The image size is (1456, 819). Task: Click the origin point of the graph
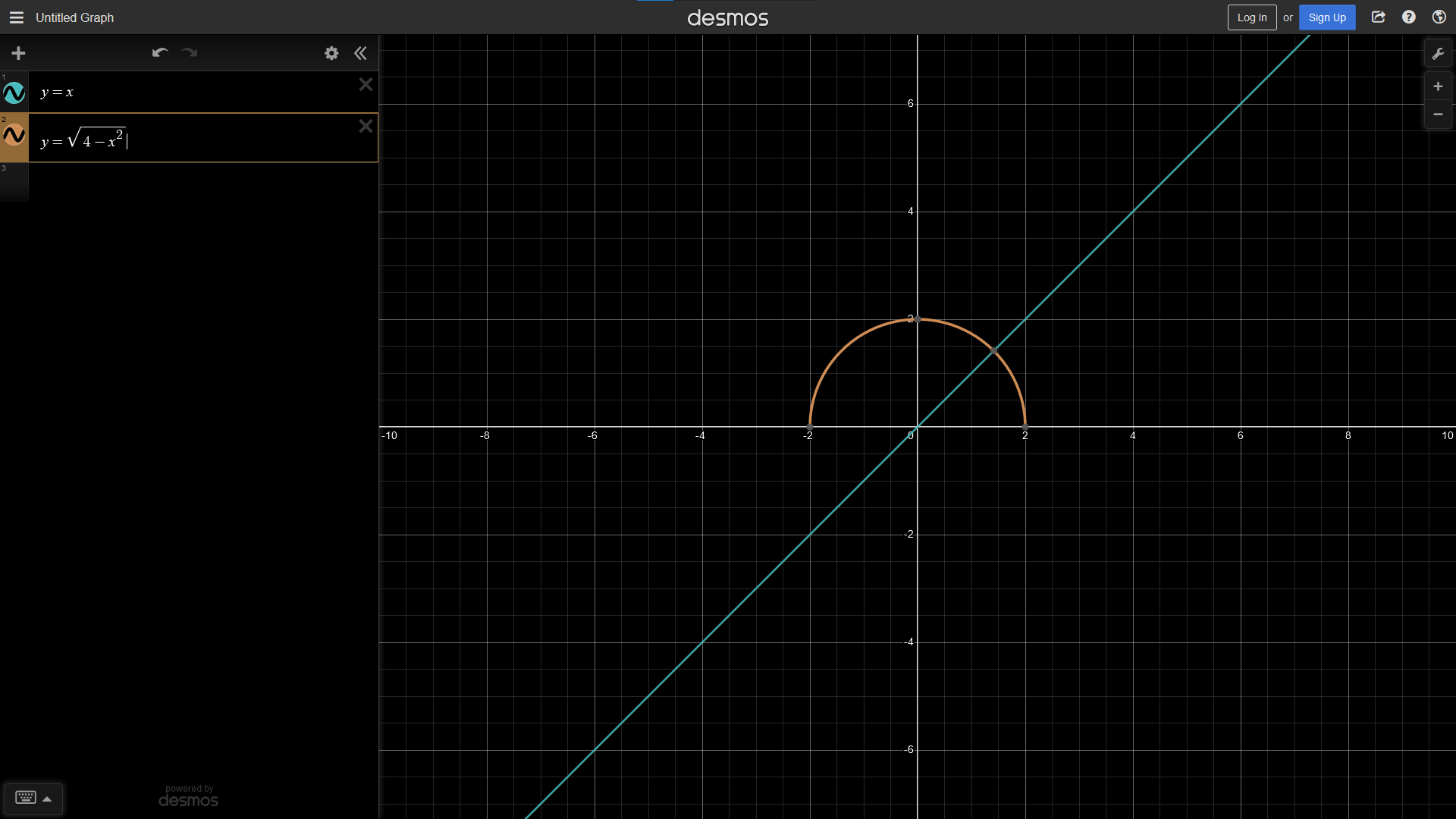click(x=918, y=427)
